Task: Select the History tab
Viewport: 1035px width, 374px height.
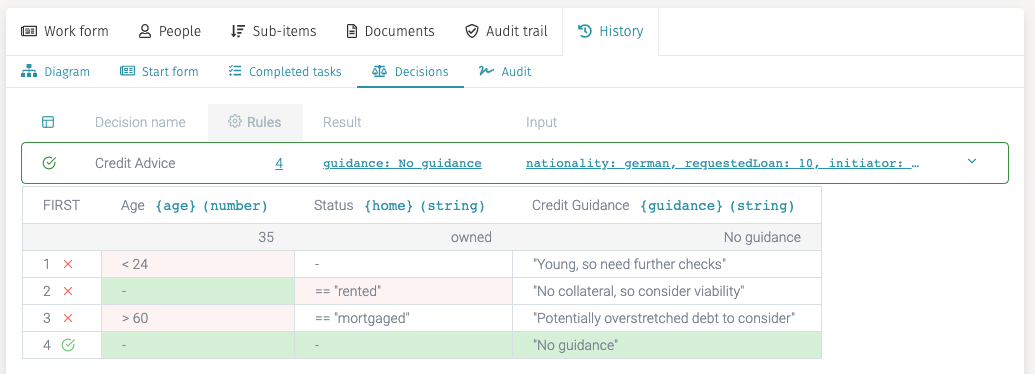Action: (610, 31)
